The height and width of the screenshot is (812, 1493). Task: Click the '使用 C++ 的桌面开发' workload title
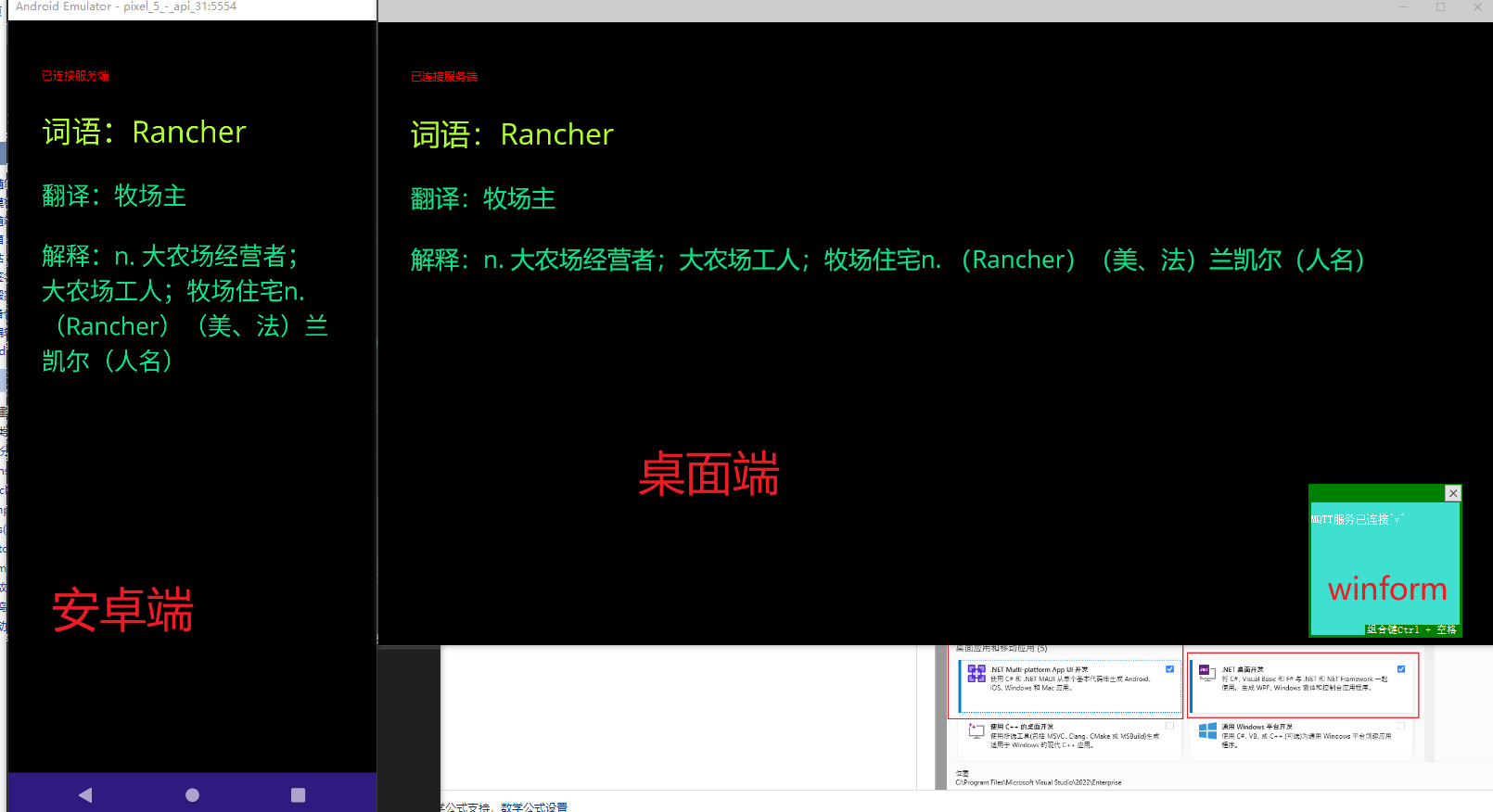[x=1022, y=727]
